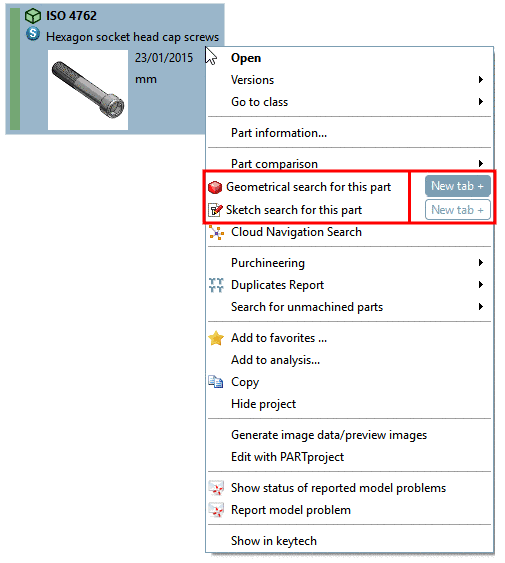Select Show status of reported model problems
This screenshot has height=563, width=505.
[x=338, y=488]
